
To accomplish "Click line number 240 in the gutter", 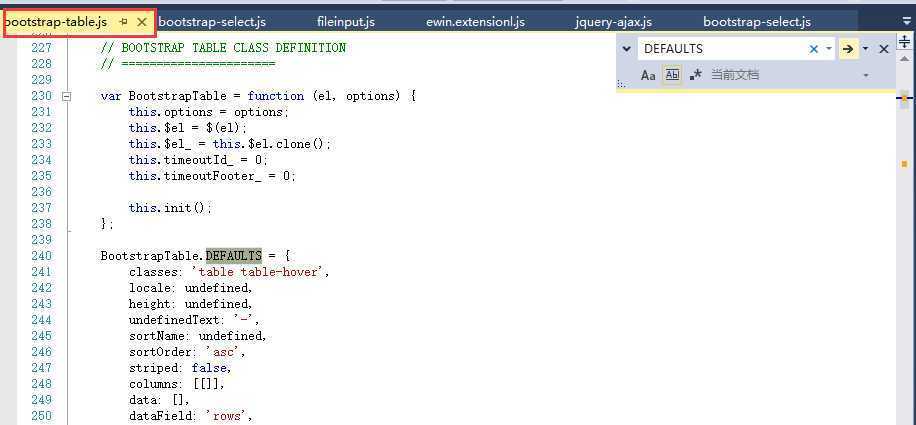I will [x=41, y=256].
